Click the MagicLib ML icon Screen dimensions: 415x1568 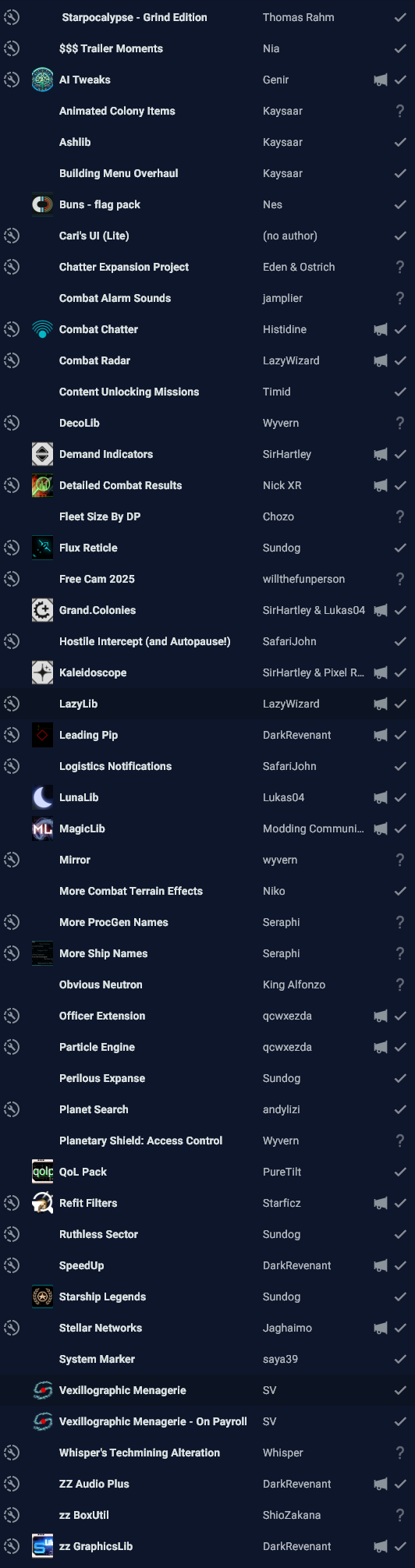[x=42, y=828]
